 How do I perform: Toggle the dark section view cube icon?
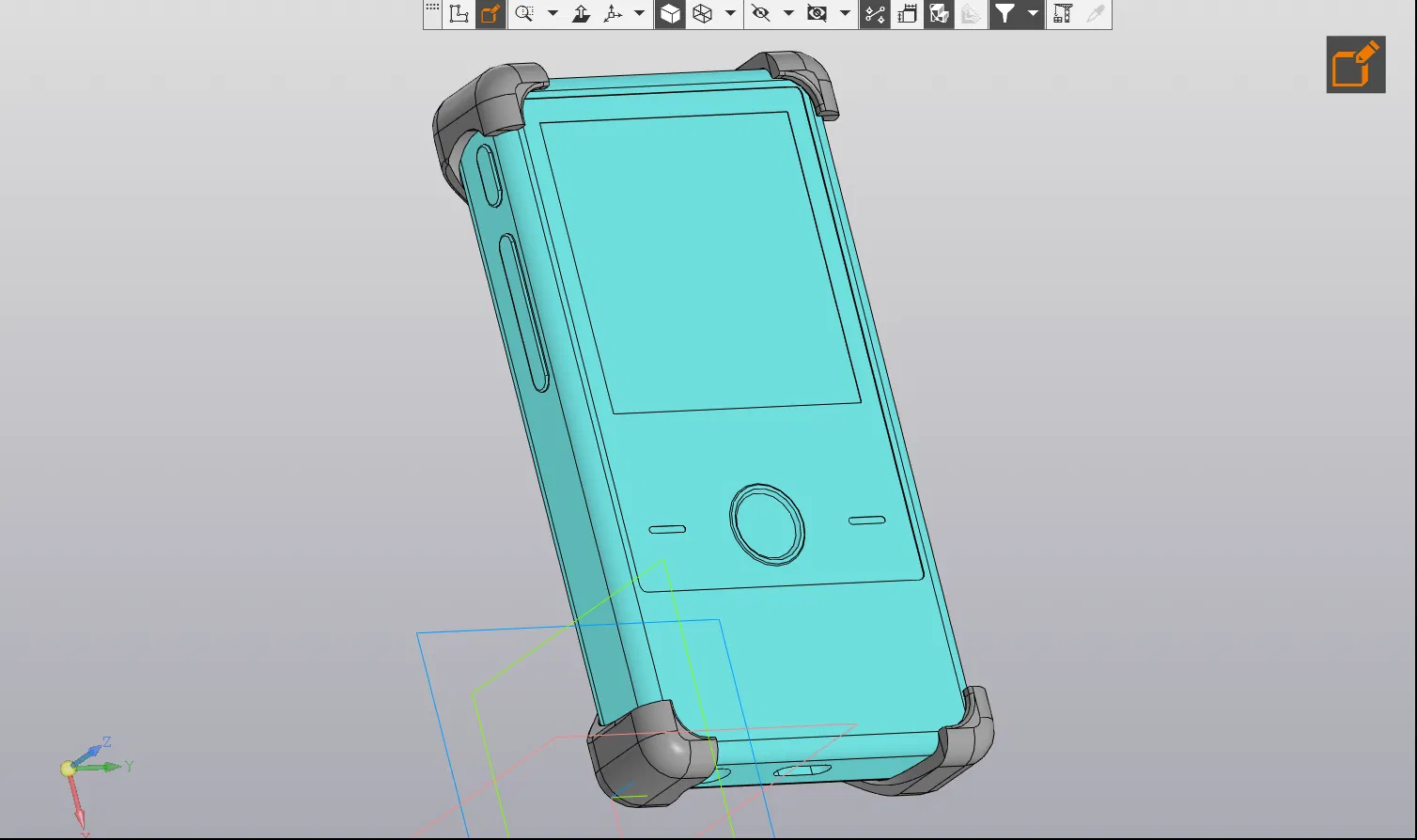[939, 14]
